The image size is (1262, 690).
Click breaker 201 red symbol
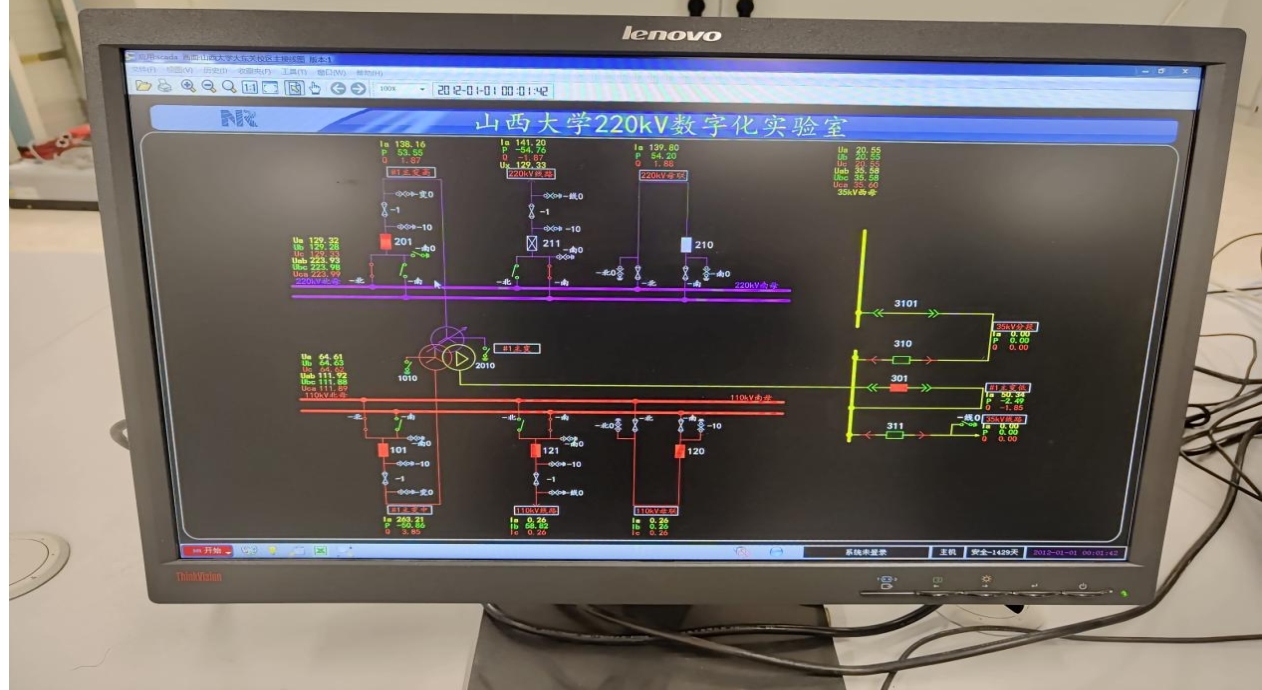point(387,242)
